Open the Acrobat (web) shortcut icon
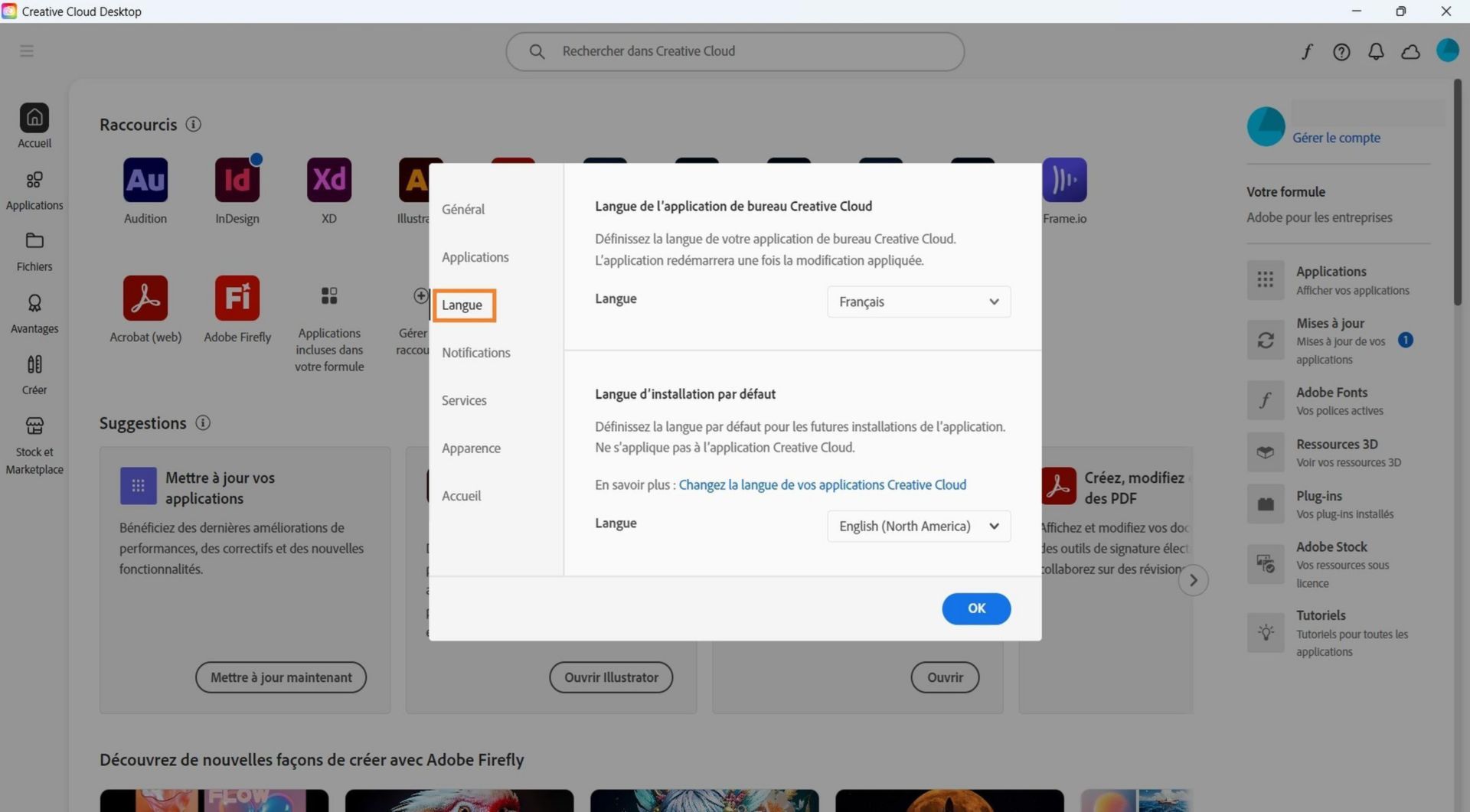1470x812 pixels. coord(145,298)
